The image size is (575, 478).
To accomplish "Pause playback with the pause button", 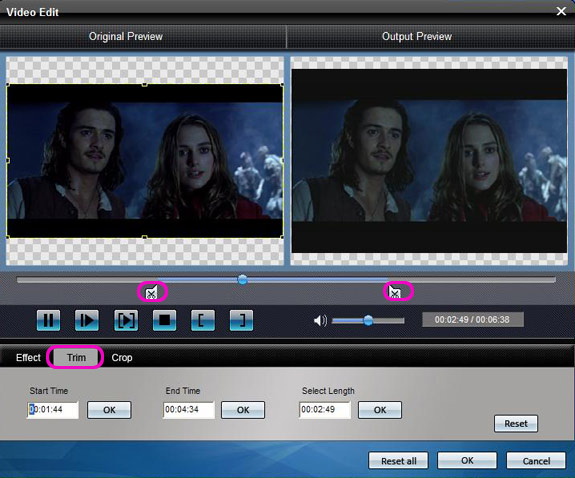I will pyautogui.click(x=48, y=320).
